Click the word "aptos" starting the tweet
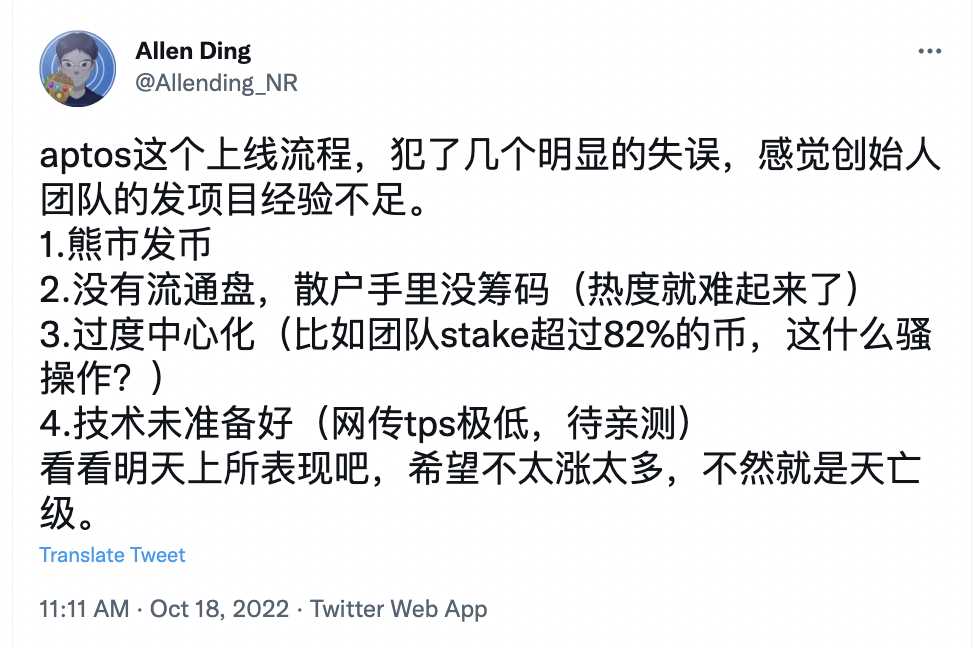 click(x=78, y=157)
